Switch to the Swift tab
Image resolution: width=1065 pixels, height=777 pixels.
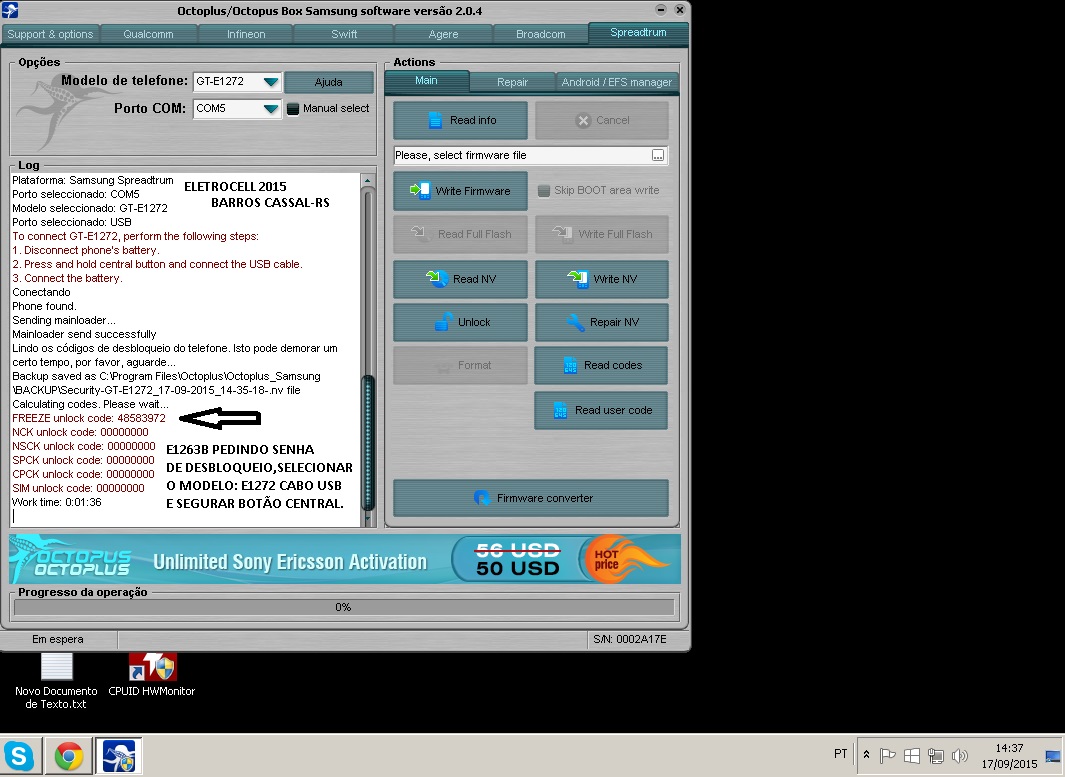click(x=344, y=34)
